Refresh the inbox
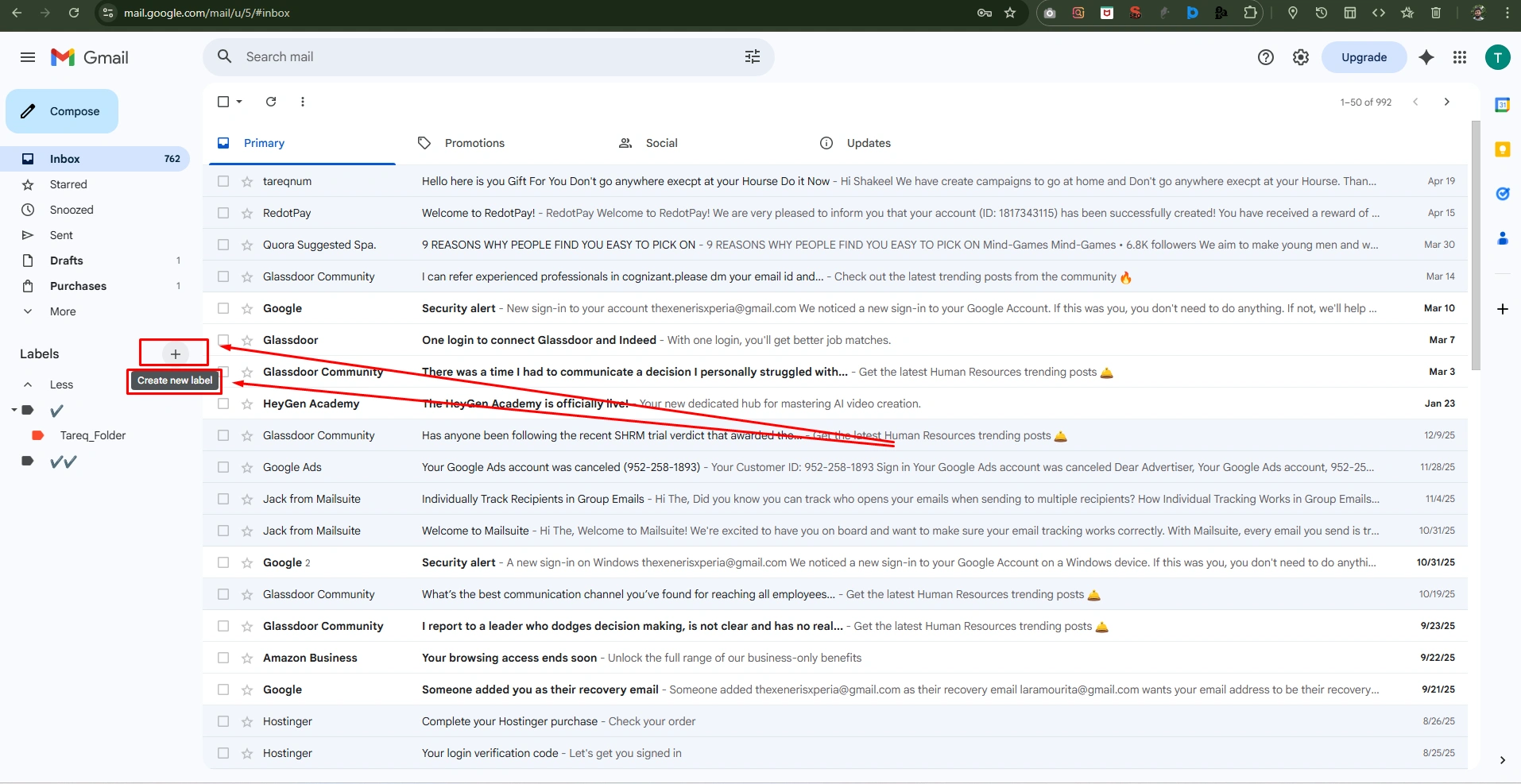This screenshot has width=1521, height=784. tap(271, 102)
